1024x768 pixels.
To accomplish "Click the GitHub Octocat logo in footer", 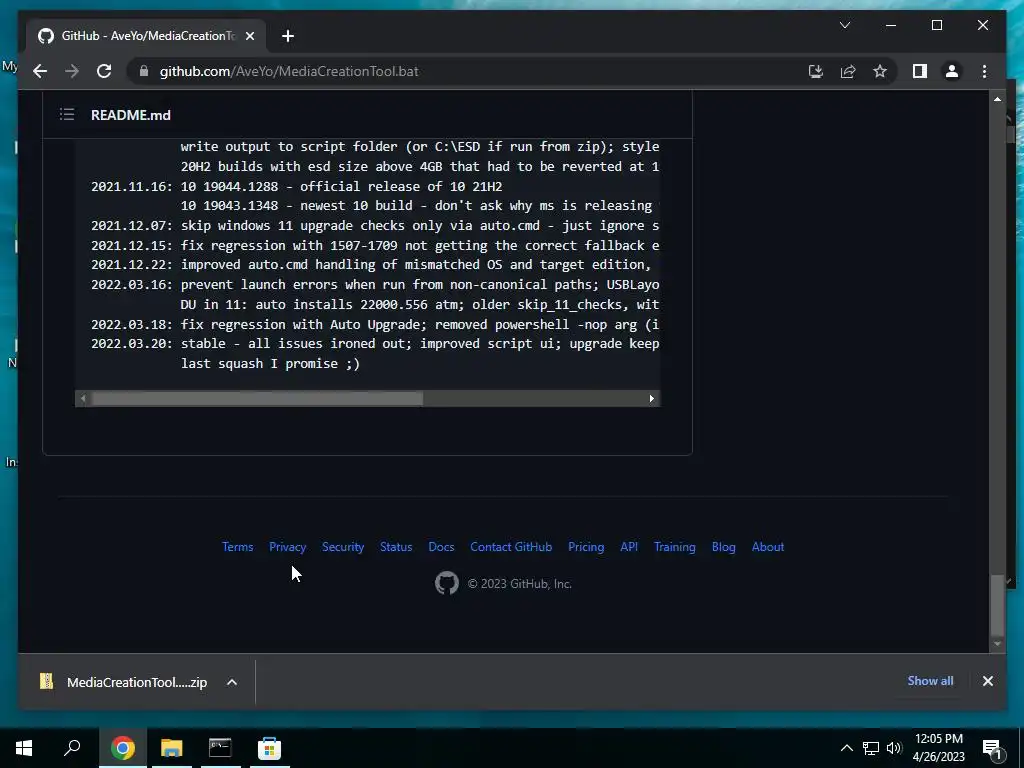I will coord(447,583).
